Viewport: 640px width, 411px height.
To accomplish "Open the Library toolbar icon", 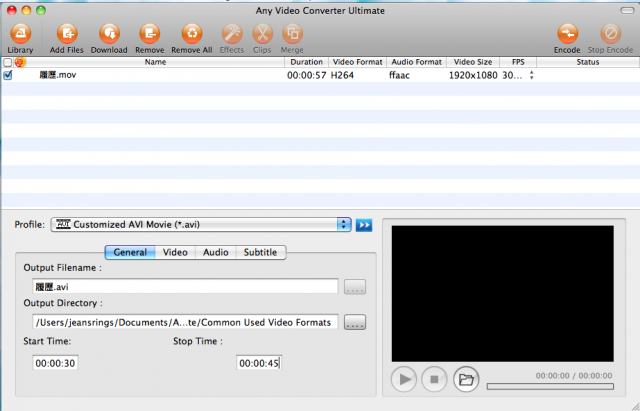I will 20,33.
